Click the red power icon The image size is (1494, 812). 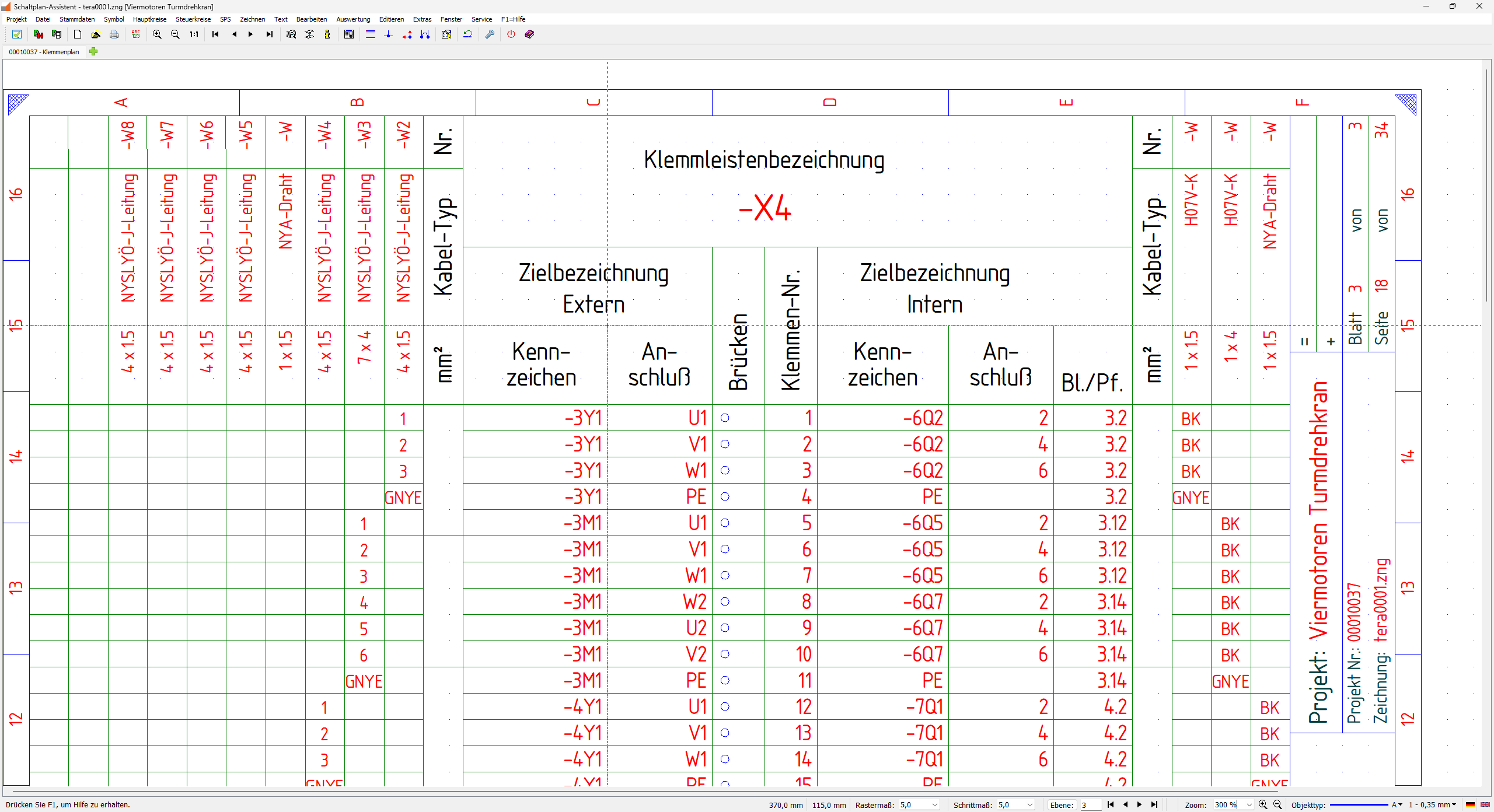pos(511,34)
